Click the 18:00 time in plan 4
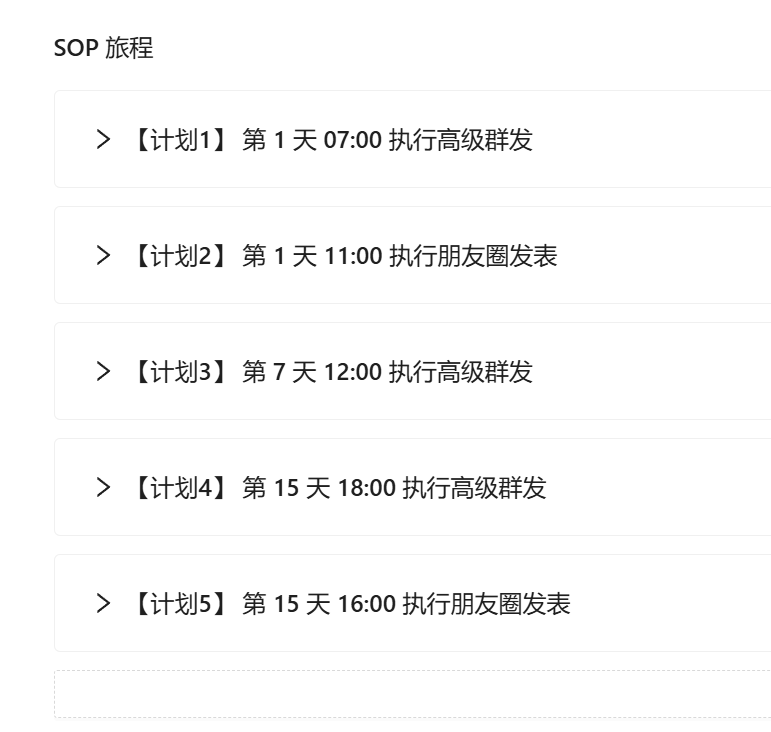The height and width of the screenshot is (732, 771). pyautogui.click(x=366, y=488)
